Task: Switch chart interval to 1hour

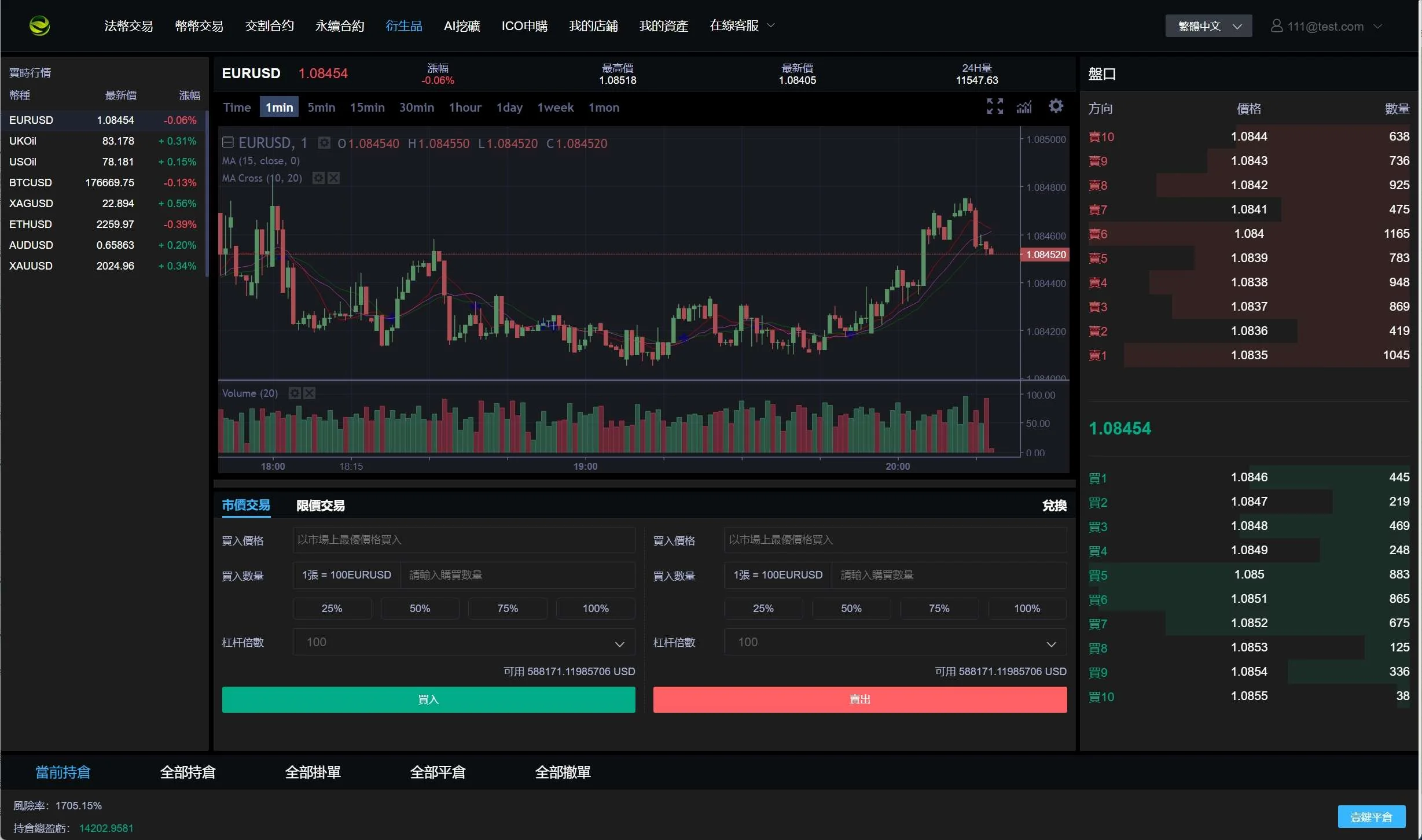Action: (x=465, y=108)
